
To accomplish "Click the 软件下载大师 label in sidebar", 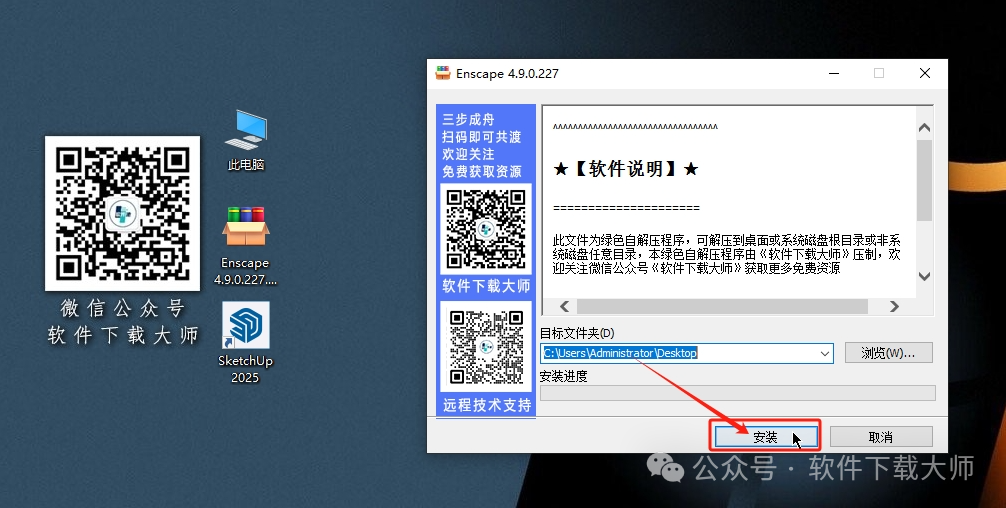I will pyautogui.click(x=486, y=286).
